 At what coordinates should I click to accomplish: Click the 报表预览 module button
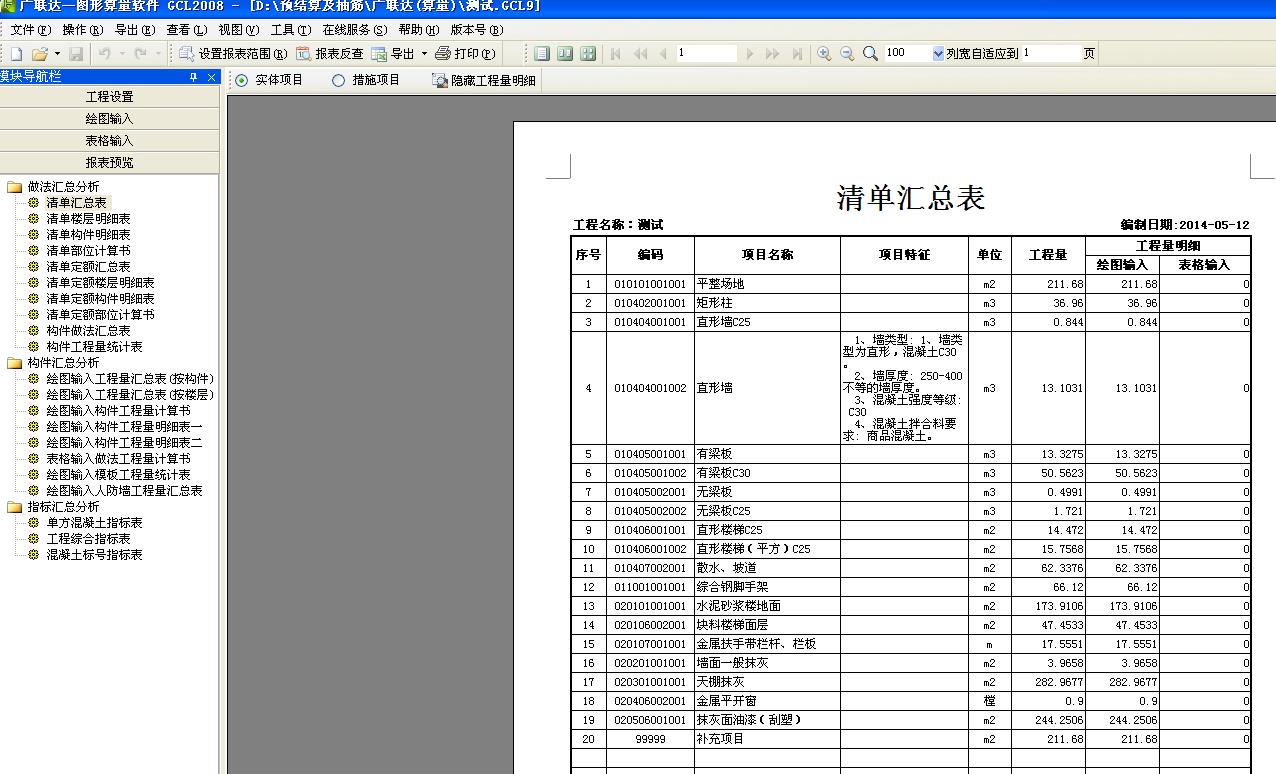tap(109, 163)
